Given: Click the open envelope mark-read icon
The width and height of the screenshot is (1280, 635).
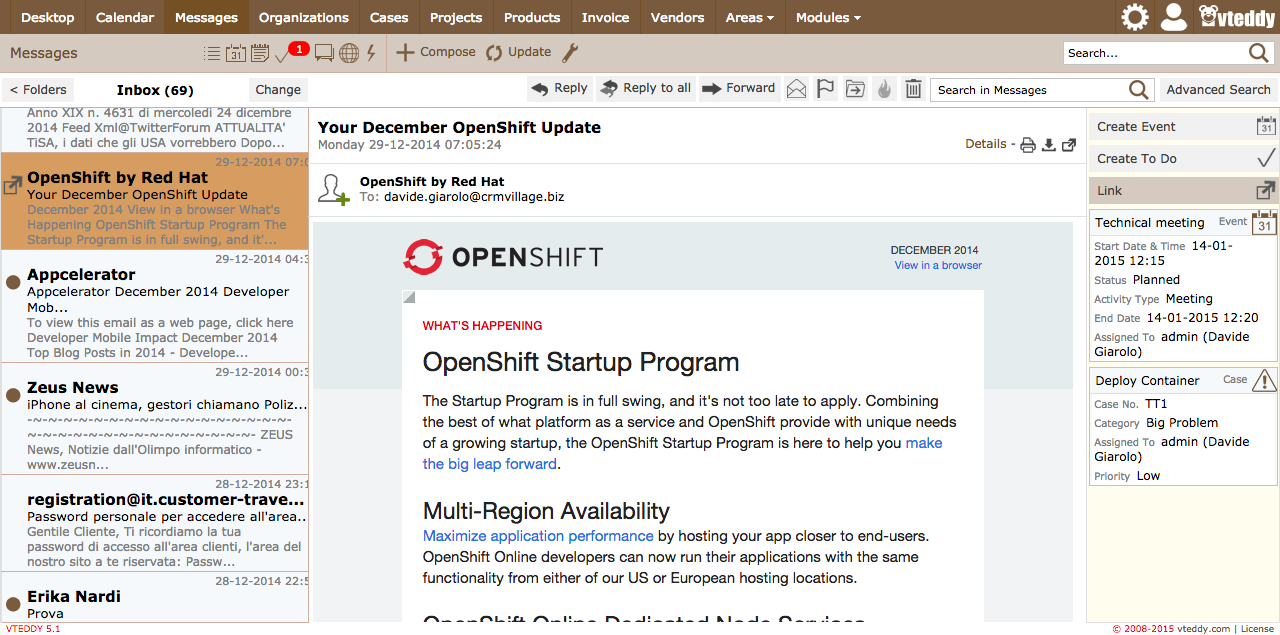Looking at the screenshot, I should point(796,89).
